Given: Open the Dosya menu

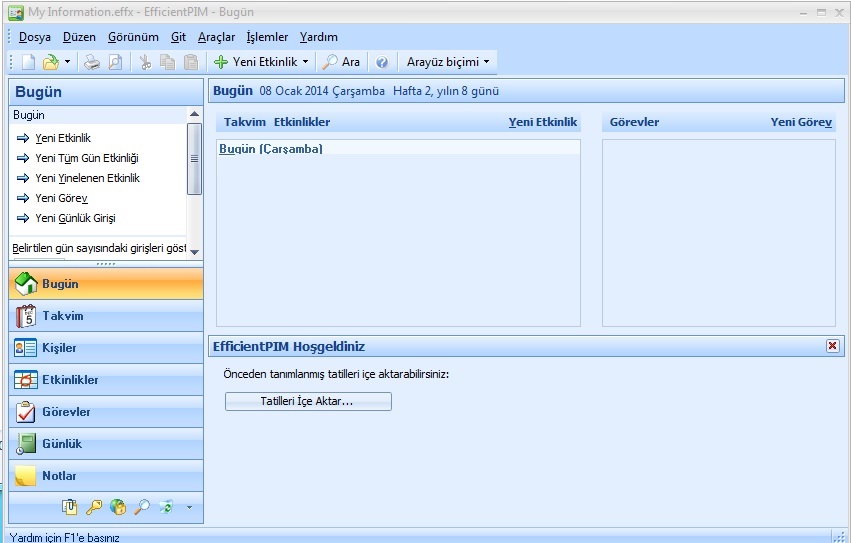Looking at the screenshot, I should pyautogui.click(x=35, y=37).
